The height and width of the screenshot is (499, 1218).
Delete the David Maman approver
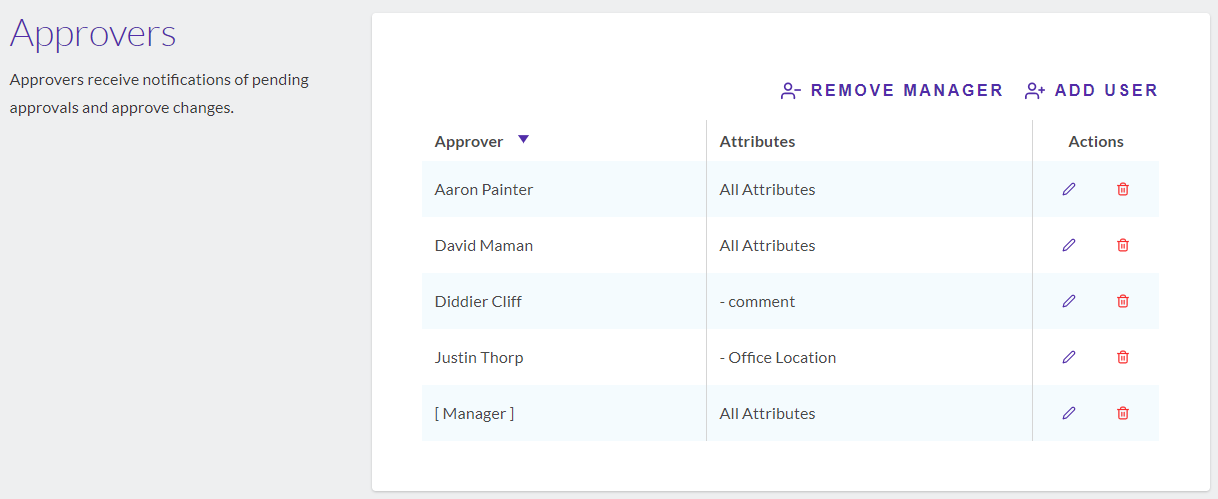(x=1123, y=245)
